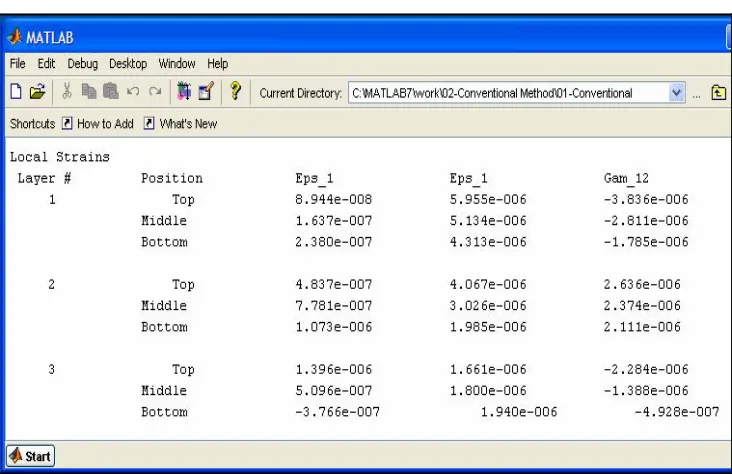Open the Edit menu

coord(46,64)
